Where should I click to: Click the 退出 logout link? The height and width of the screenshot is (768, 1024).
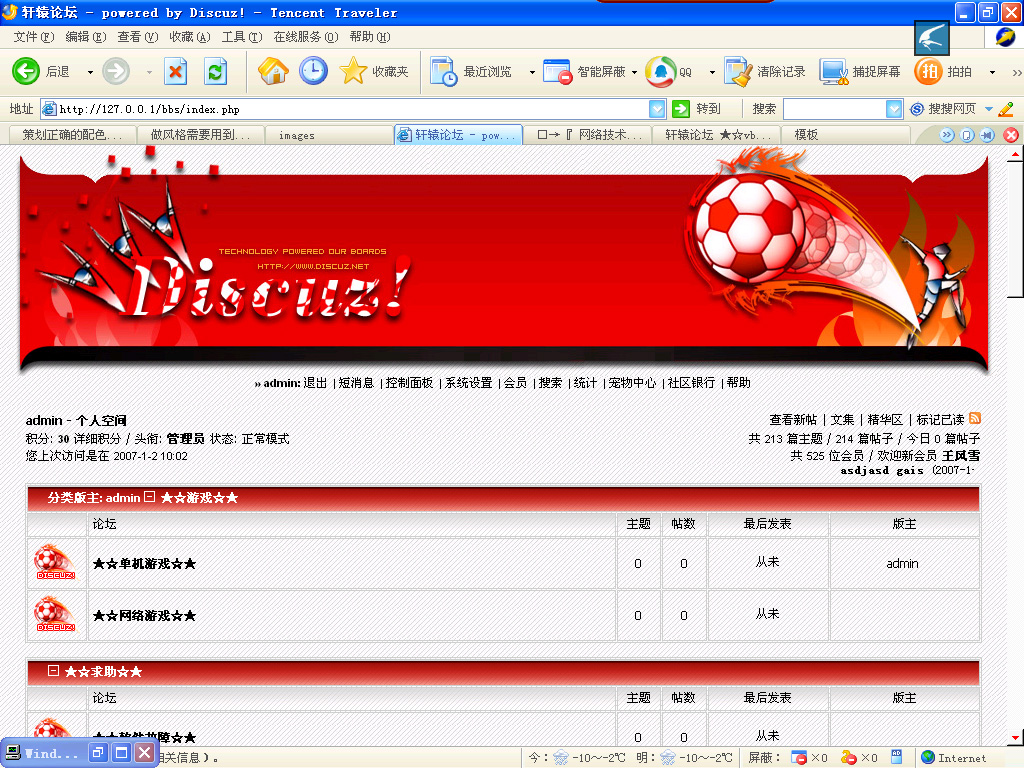coord(315,383)
